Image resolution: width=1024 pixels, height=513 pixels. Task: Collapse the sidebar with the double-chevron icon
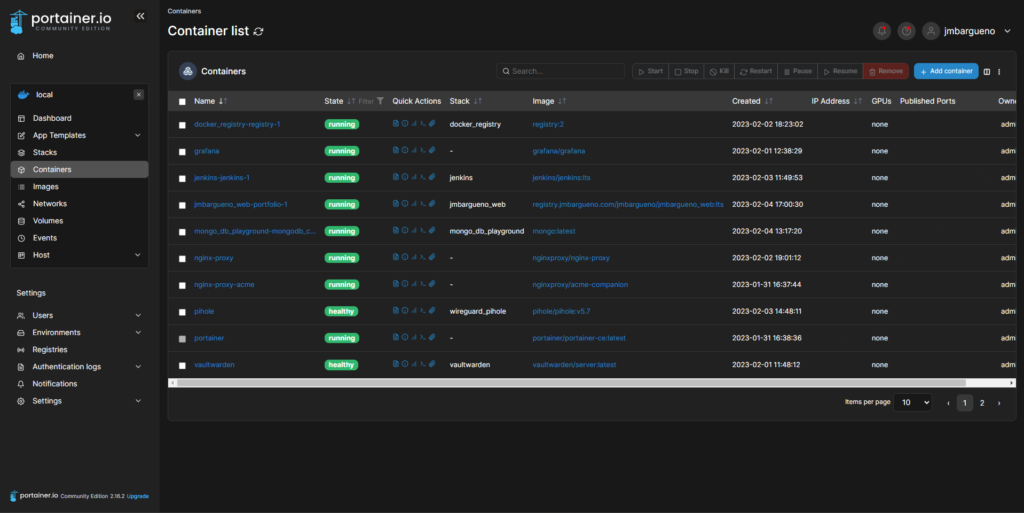[x=140, y=16]
